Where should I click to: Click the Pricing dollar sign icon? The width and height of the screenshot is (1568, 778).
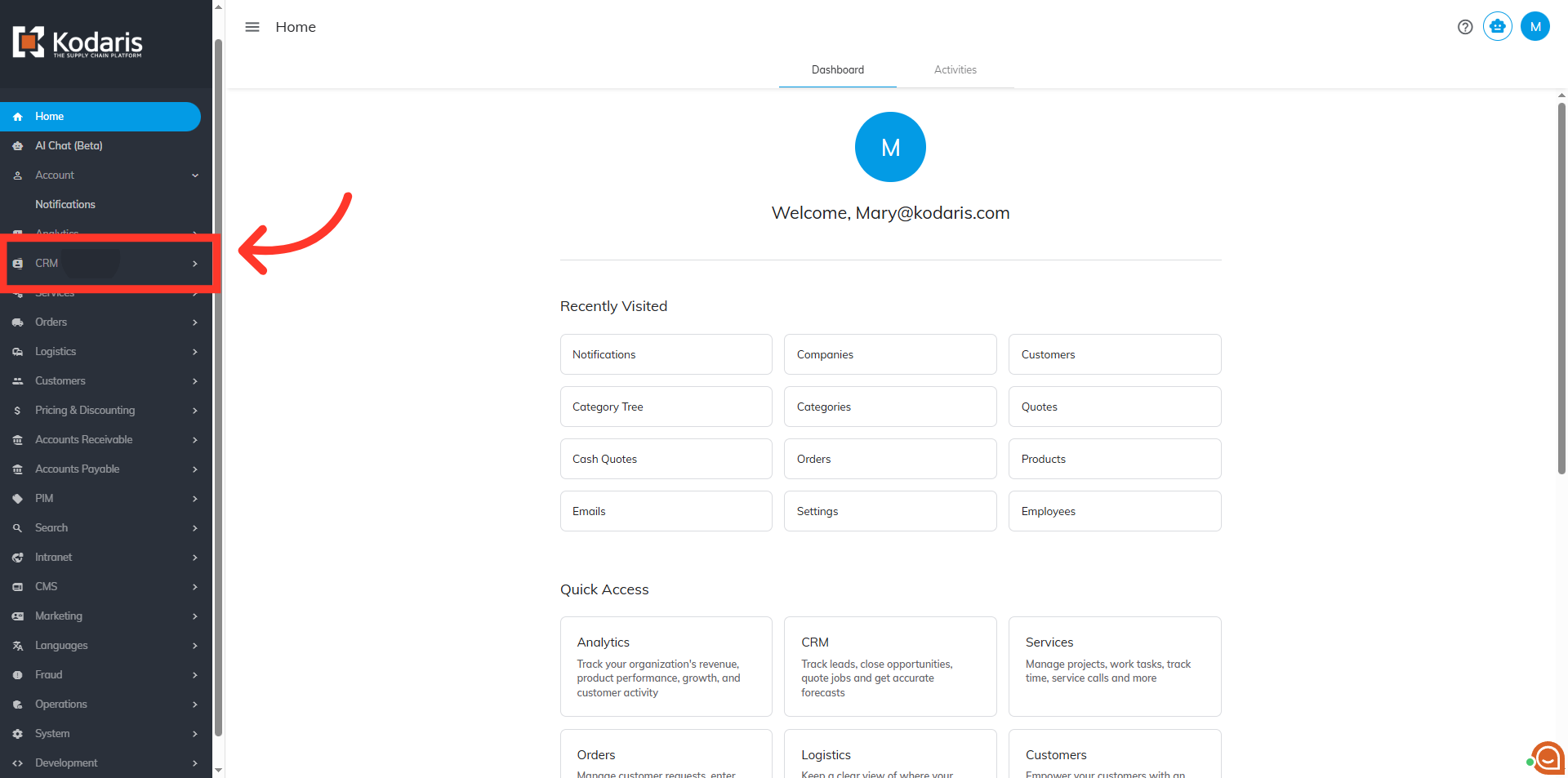pyautogui.click(x=18, y=411)
